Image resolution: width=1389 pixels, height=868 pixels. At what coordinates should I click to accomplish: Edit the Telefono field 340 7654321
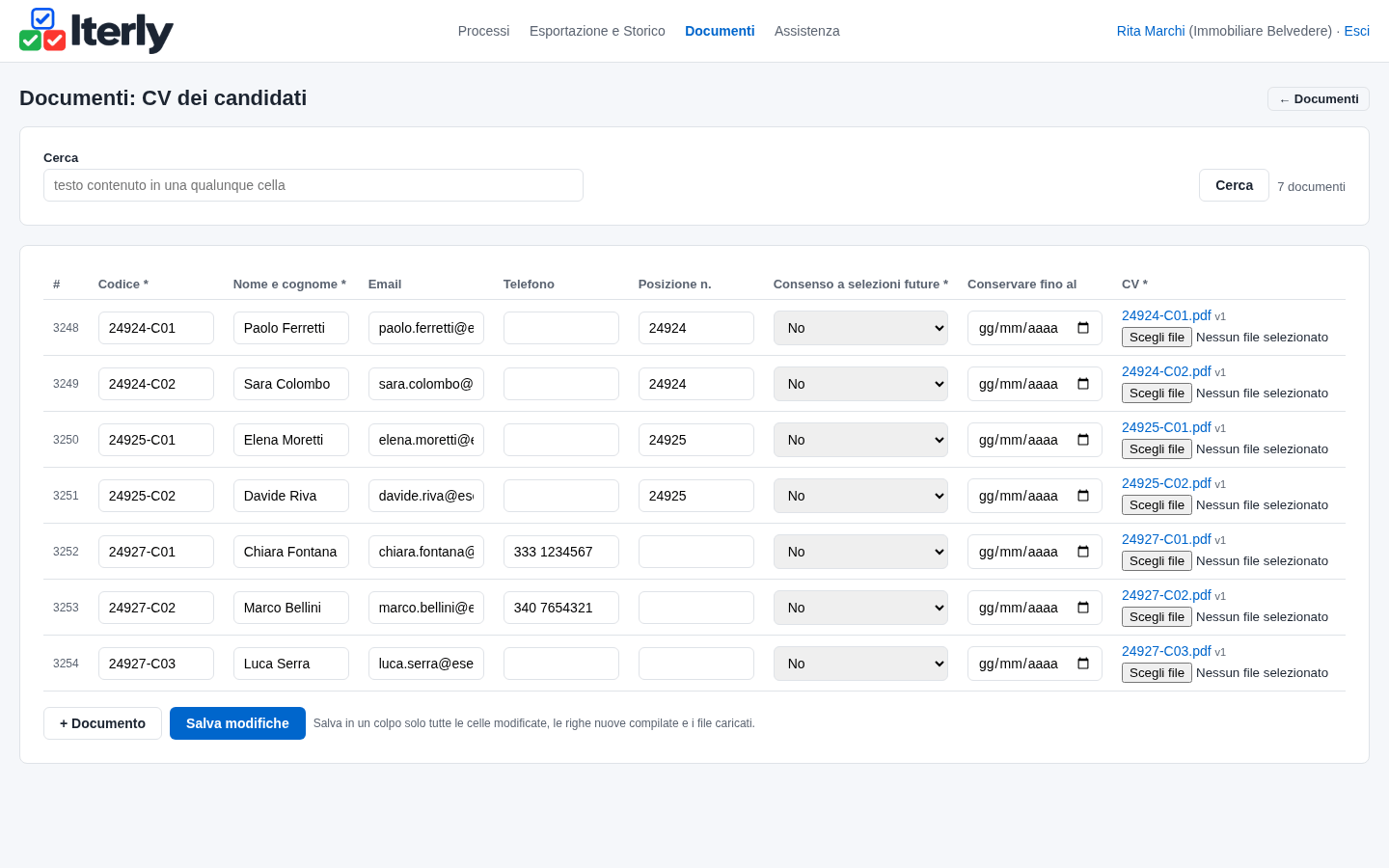coord(561,608)
